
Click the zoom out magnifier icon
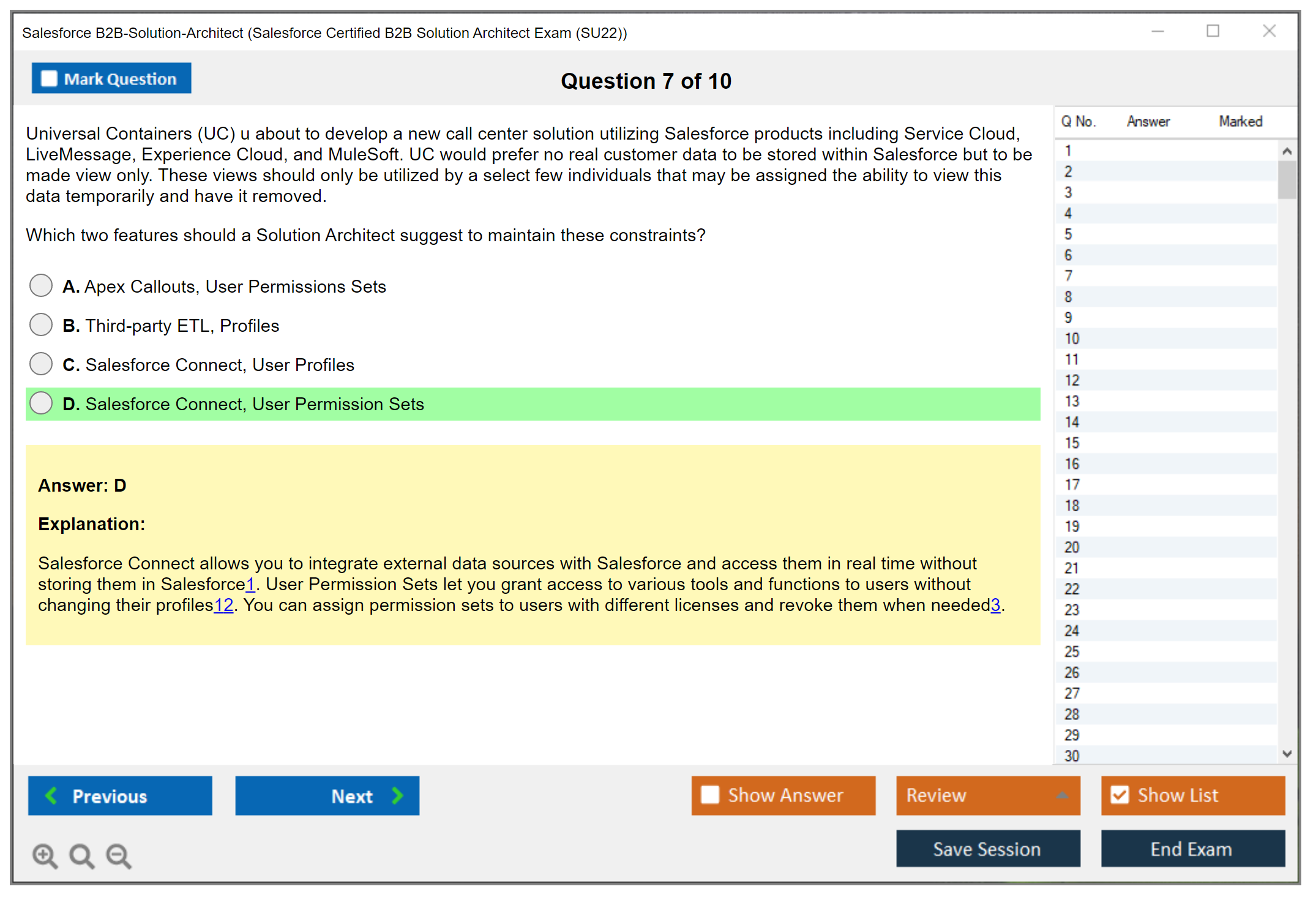[119, 855]
